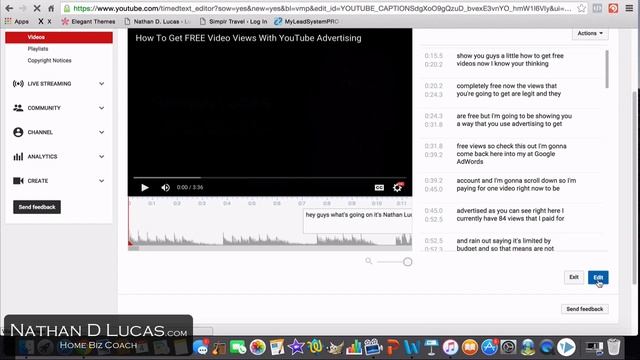Stop page loading with the X button
Screen dimensions: 640x360
tap(36, 8)
